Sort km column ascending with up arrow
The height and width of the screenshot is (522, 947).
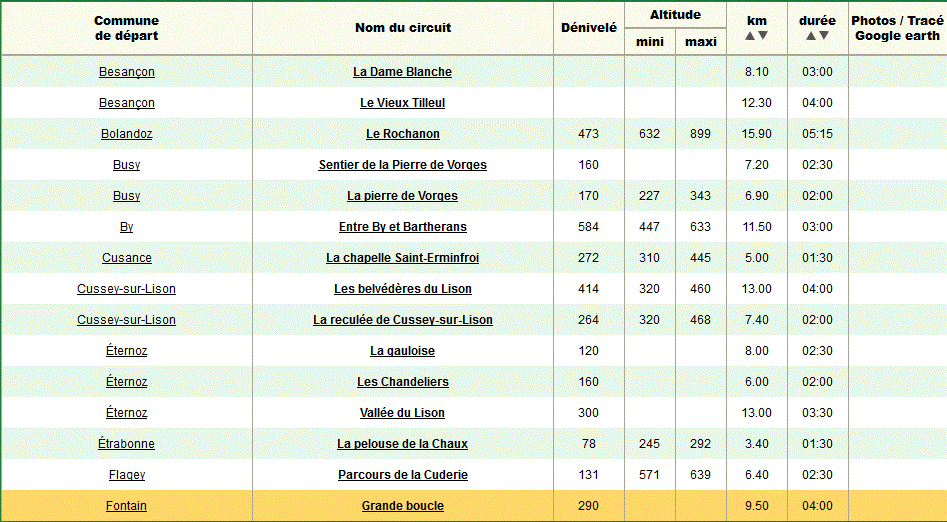(750, 36)
